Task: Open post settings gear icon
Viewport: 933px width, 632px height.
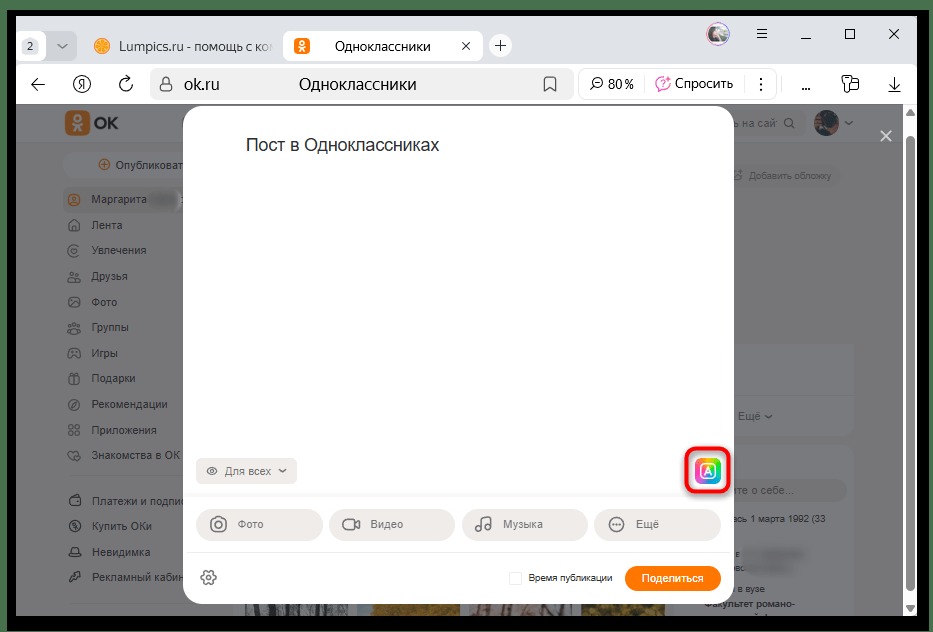Action: (208, 577)
